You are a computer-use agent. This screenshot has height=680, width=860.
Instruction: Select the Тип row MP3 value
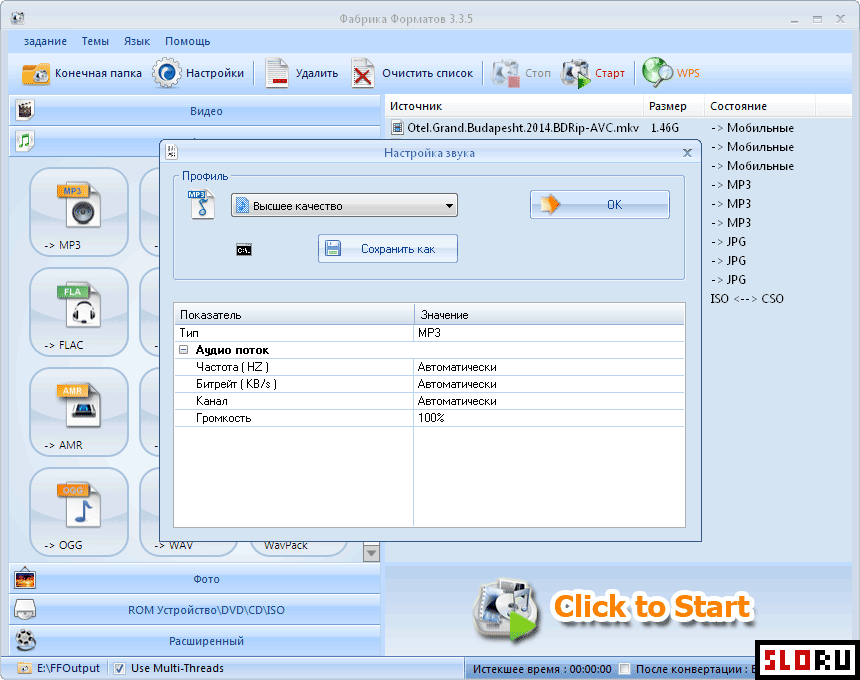click(x=549, y=333)
